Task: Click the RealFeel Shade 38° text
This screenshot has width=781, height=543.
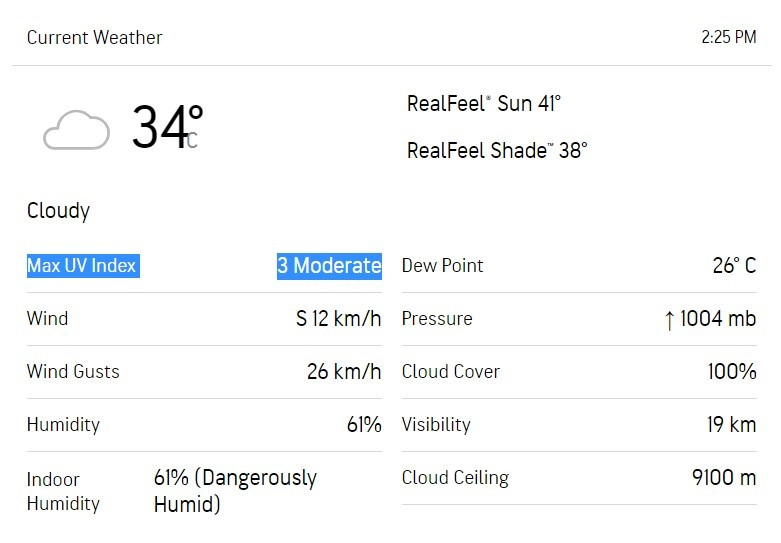Action: tap(497, 151)
